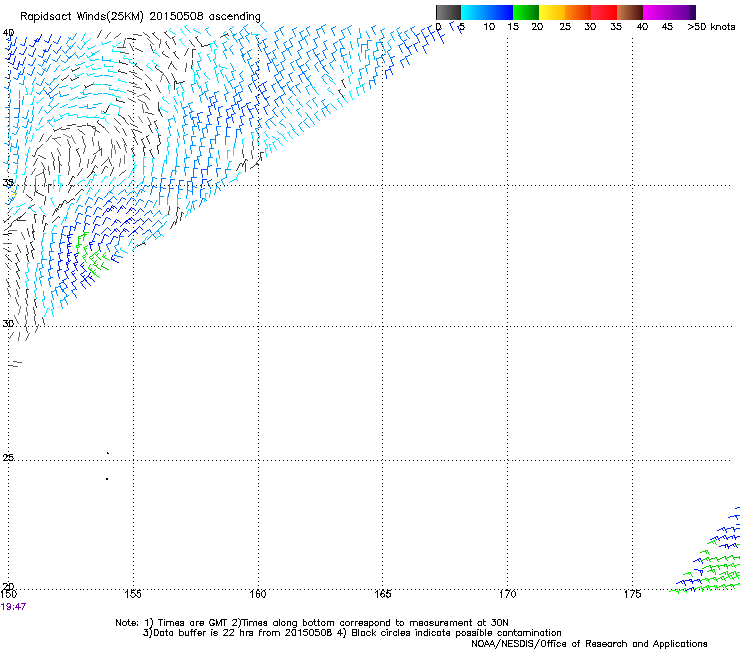The width and height of the screenshot is (740, 650).
Task: Click the '45' knots legend label
Action: (667, 27)
